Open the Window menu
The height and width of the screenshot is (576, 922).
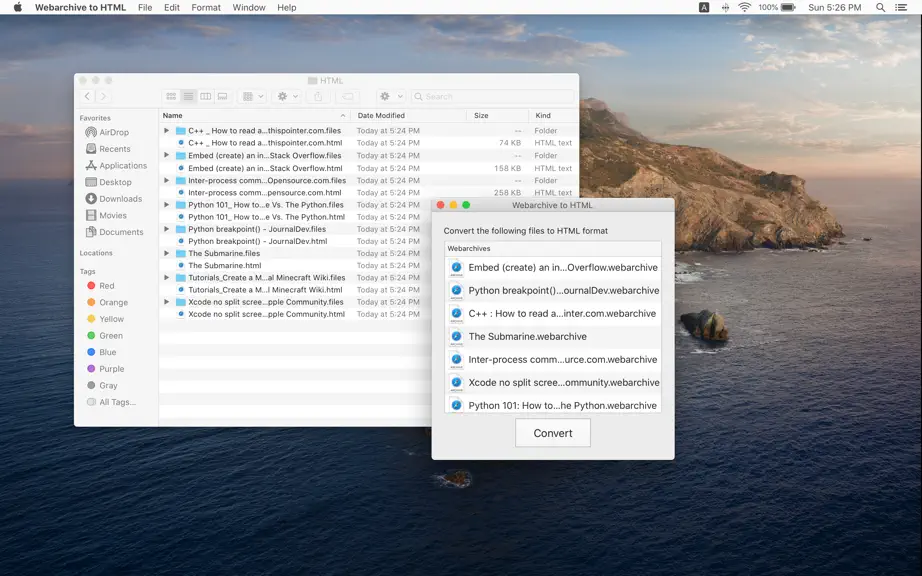(x=249, y=7)
